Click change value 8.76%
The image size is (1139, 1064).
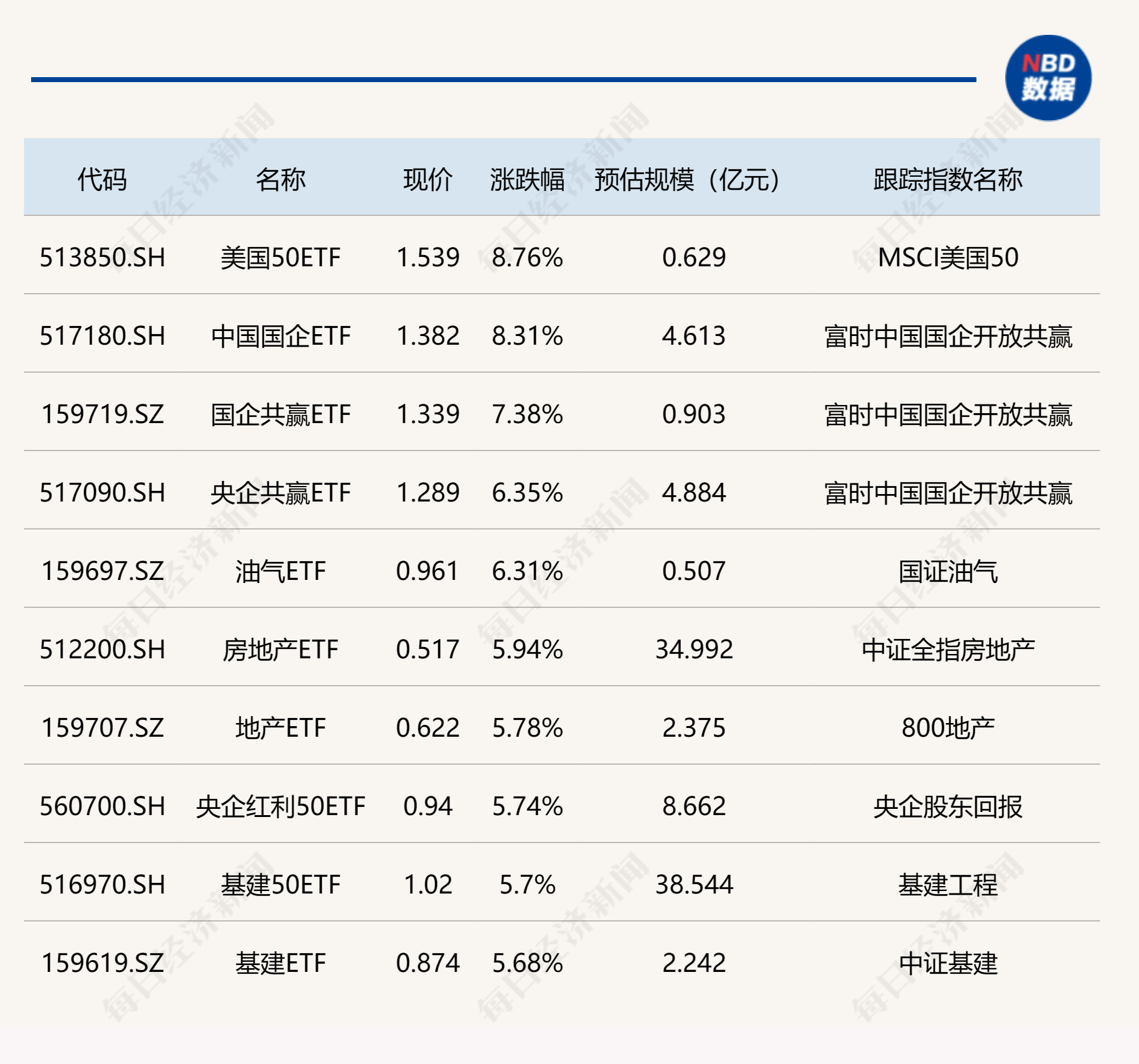click(528, 258)
